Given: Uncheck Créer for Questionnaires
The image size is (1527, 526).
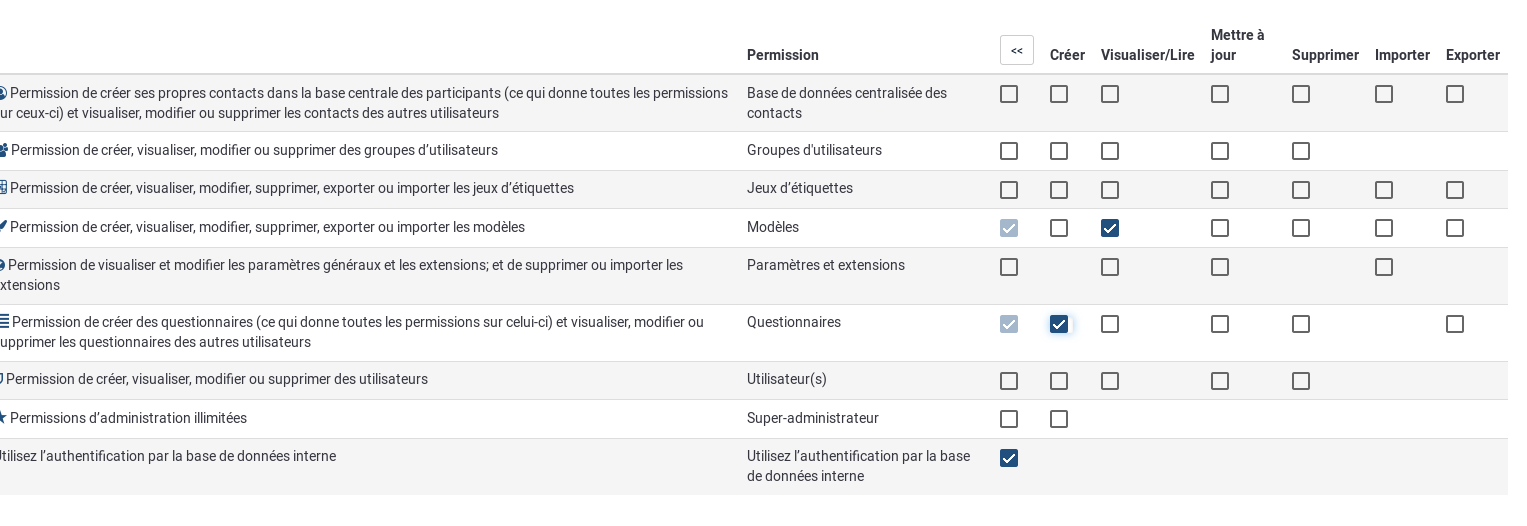Looking at the screenshot, I should click(x=1059, y=324).
